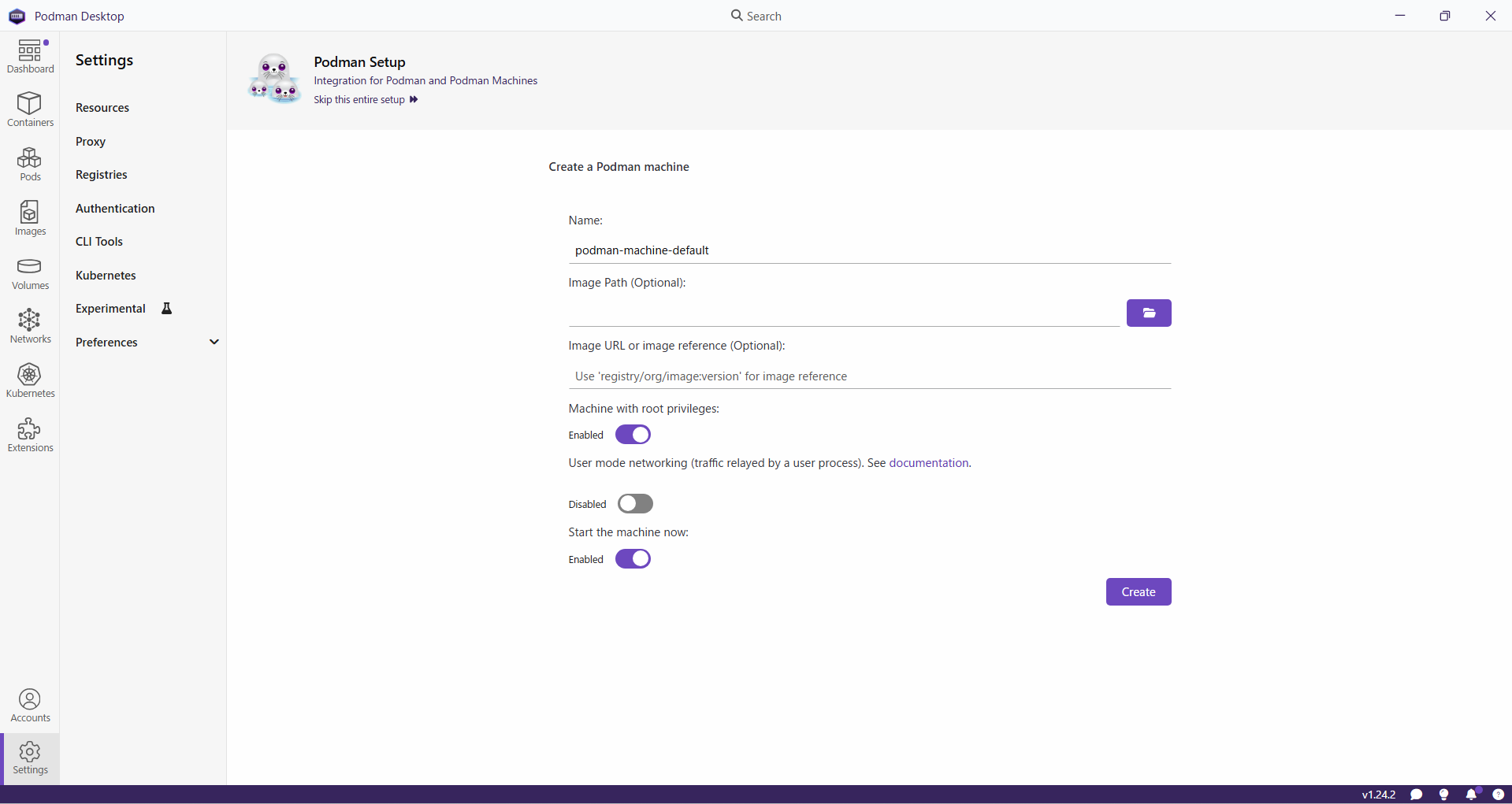This screenshot has width=1512, height=804.
Task: Enable User mode networking switch
Action: (x=635, y=504)
